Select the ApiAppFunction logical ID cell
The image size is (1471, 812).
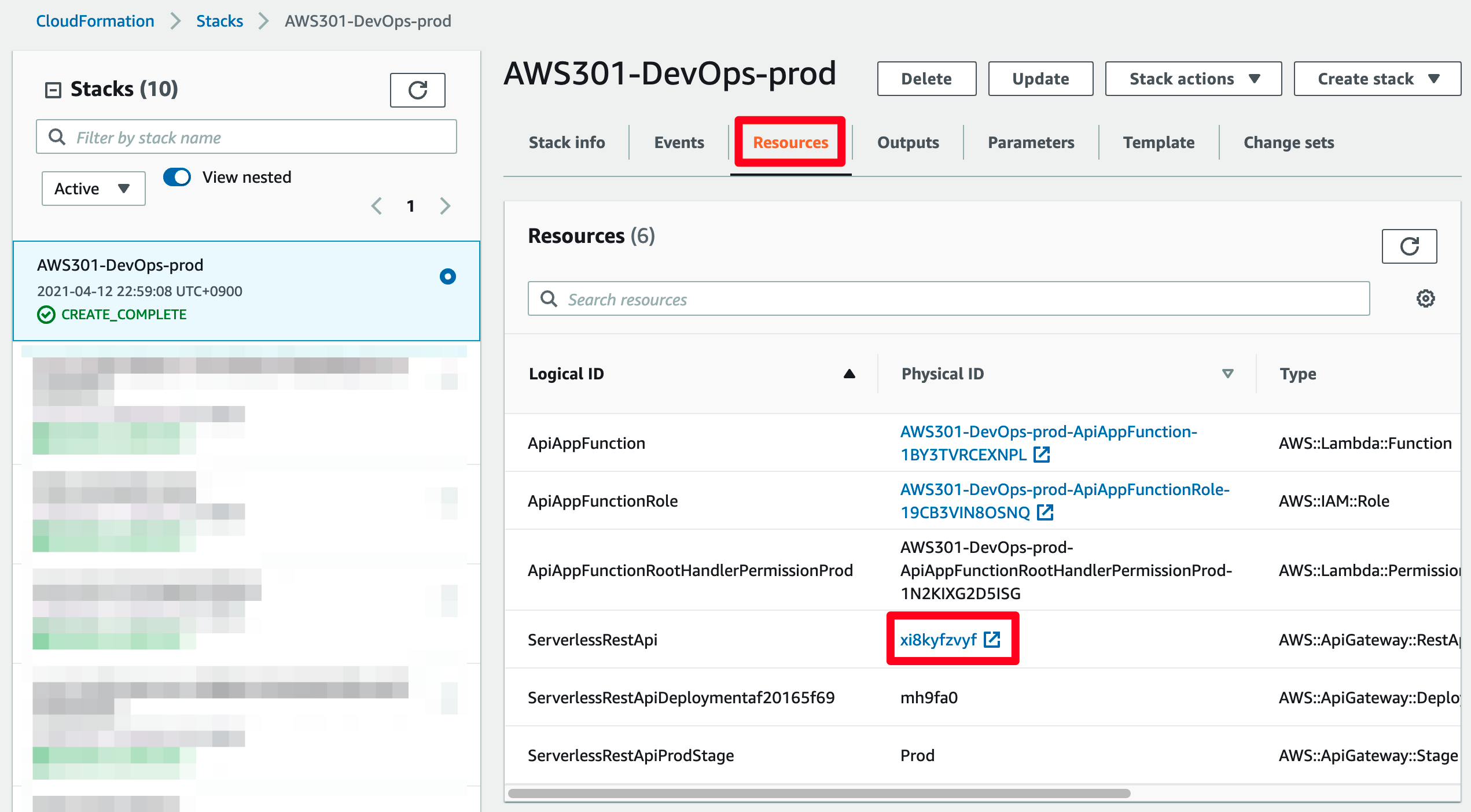586,443
